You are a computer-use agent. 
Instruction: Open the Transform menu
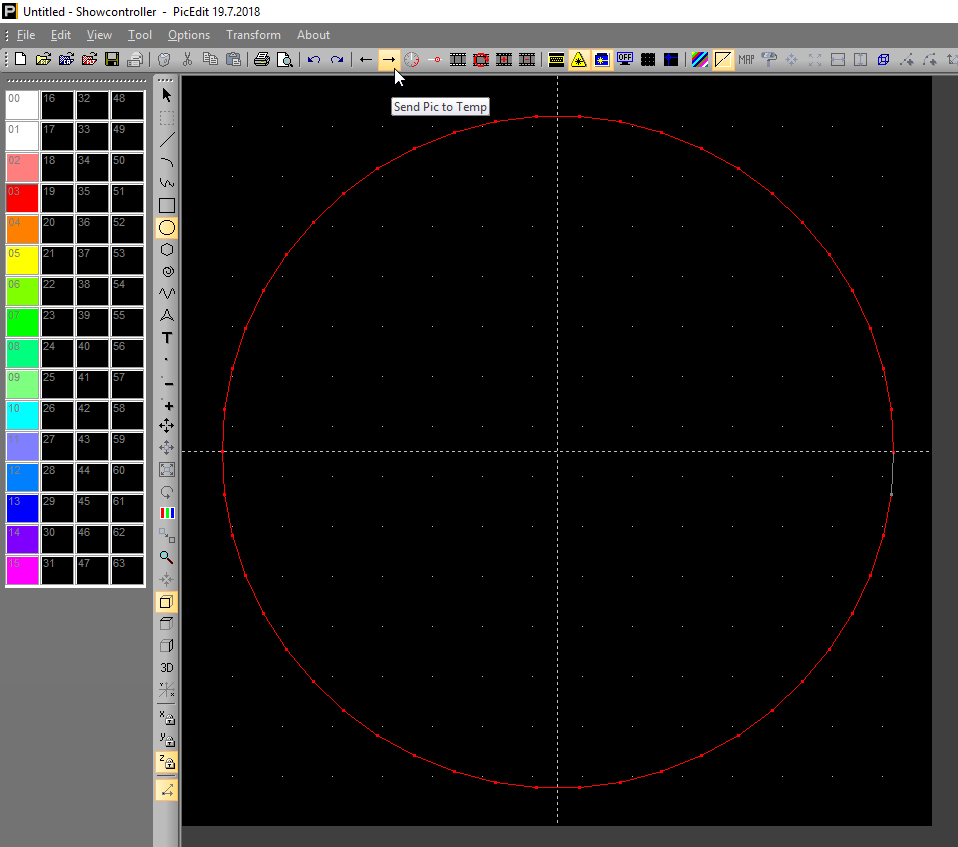point(253,35)
